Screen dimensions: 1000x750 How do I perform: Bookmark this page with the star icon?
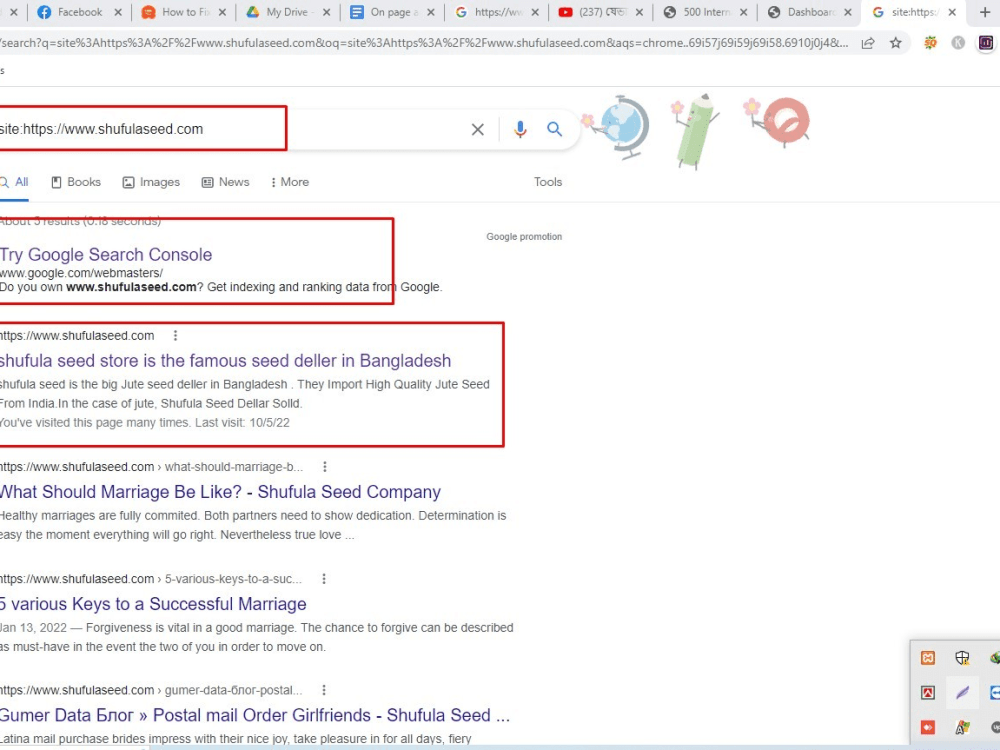(895, 43)
